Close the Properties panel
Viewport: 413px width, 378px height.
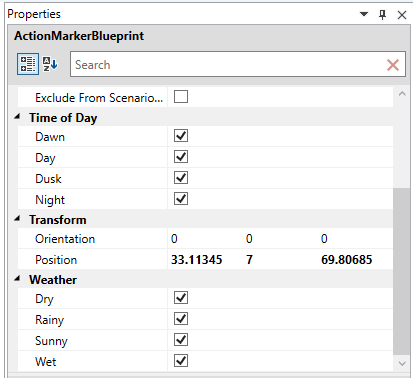click(x=402, y=15)
